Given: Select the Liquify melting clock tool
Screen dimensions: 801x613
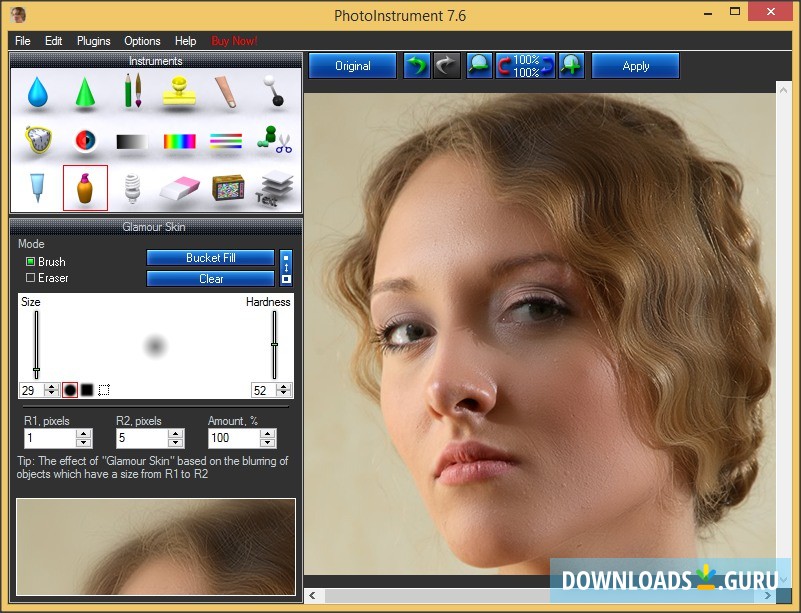Looking at the screenshot, I should pyautogui.click(x=39, y=139).
